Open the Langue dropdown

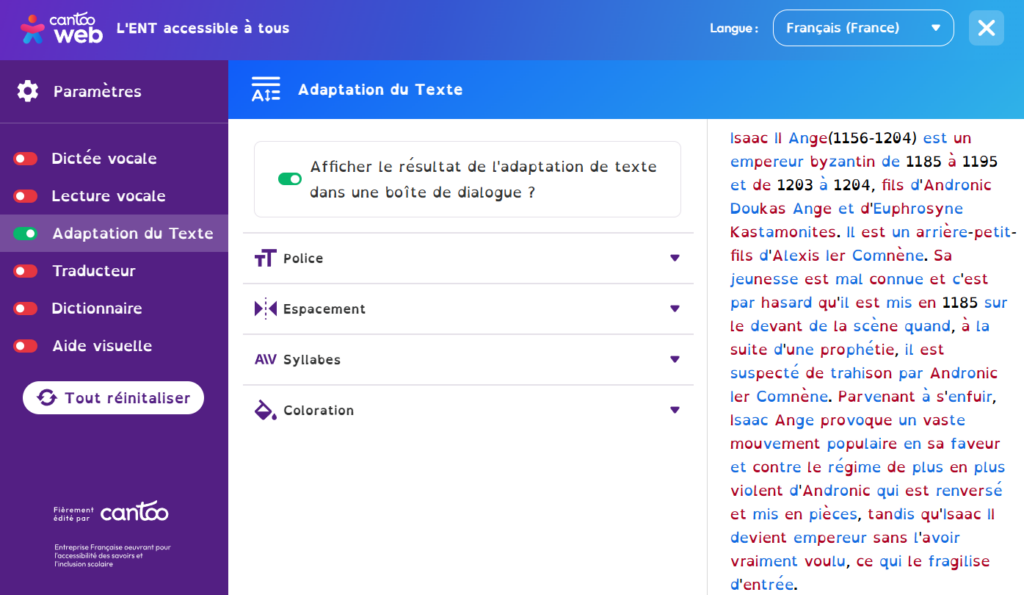(862, 28)
